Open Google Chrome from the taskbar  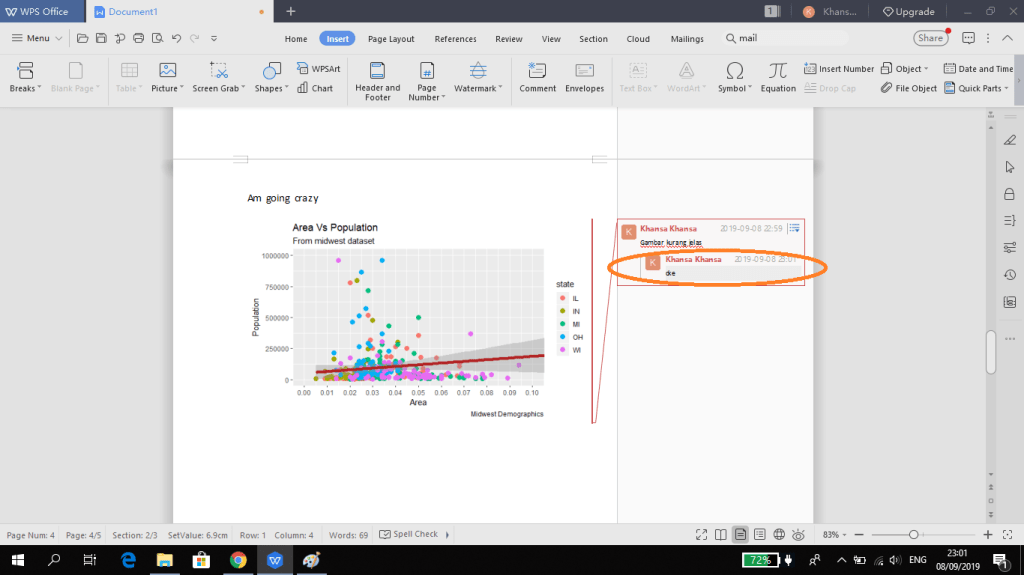[238, 560]
